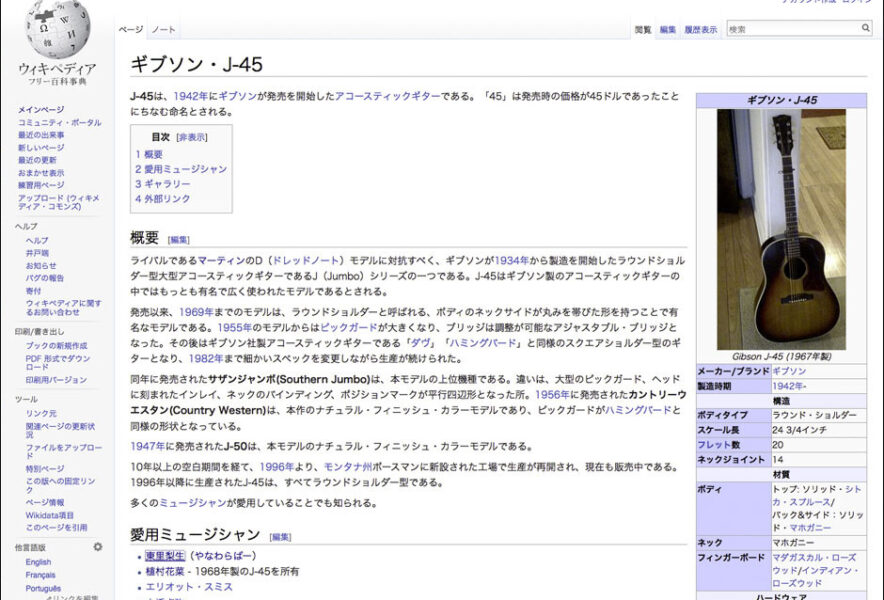Open ページ情報 sidebar link
The image size is (884, 600).
point(45,502)
